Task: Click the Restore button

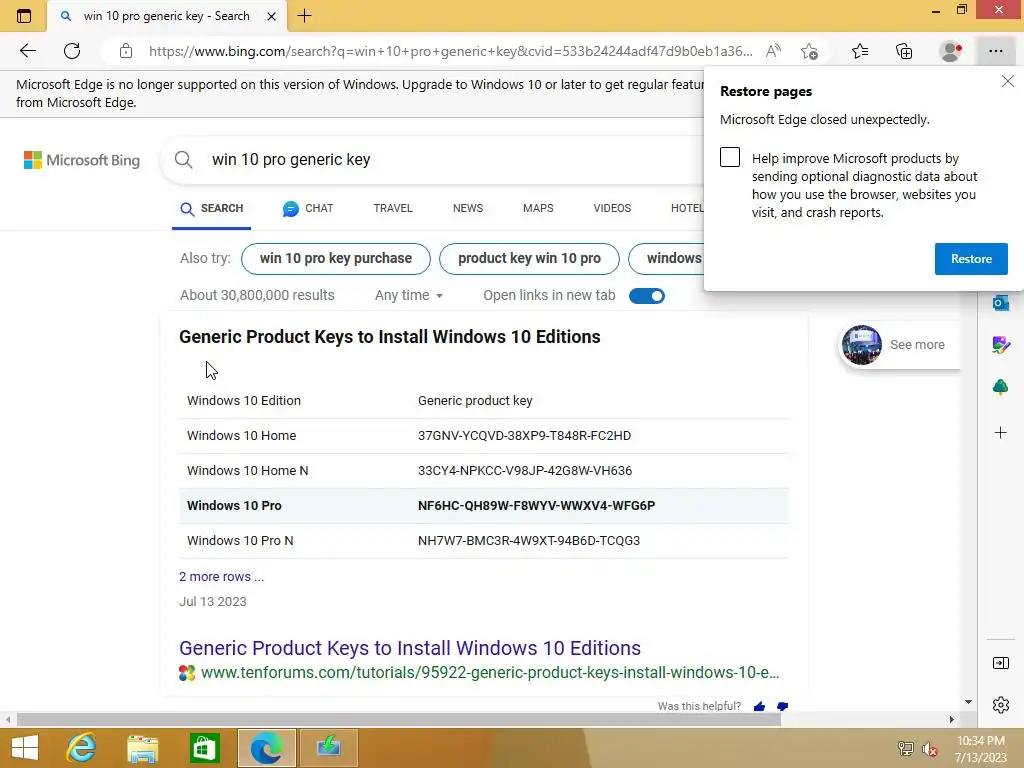Action: (x=971, y=259)
